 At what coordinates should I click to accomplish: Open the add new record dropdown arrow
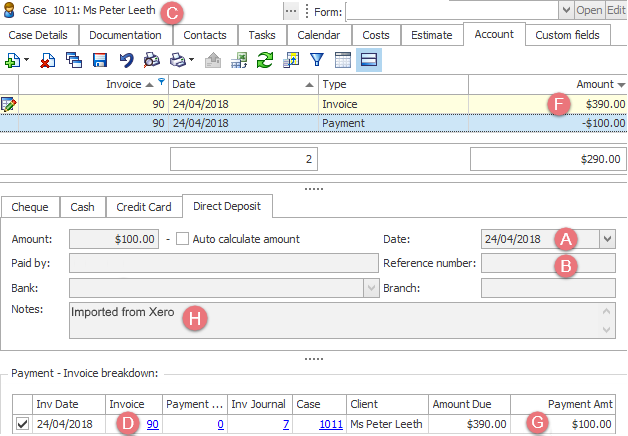pyautogui.click(x=26, y=60)
